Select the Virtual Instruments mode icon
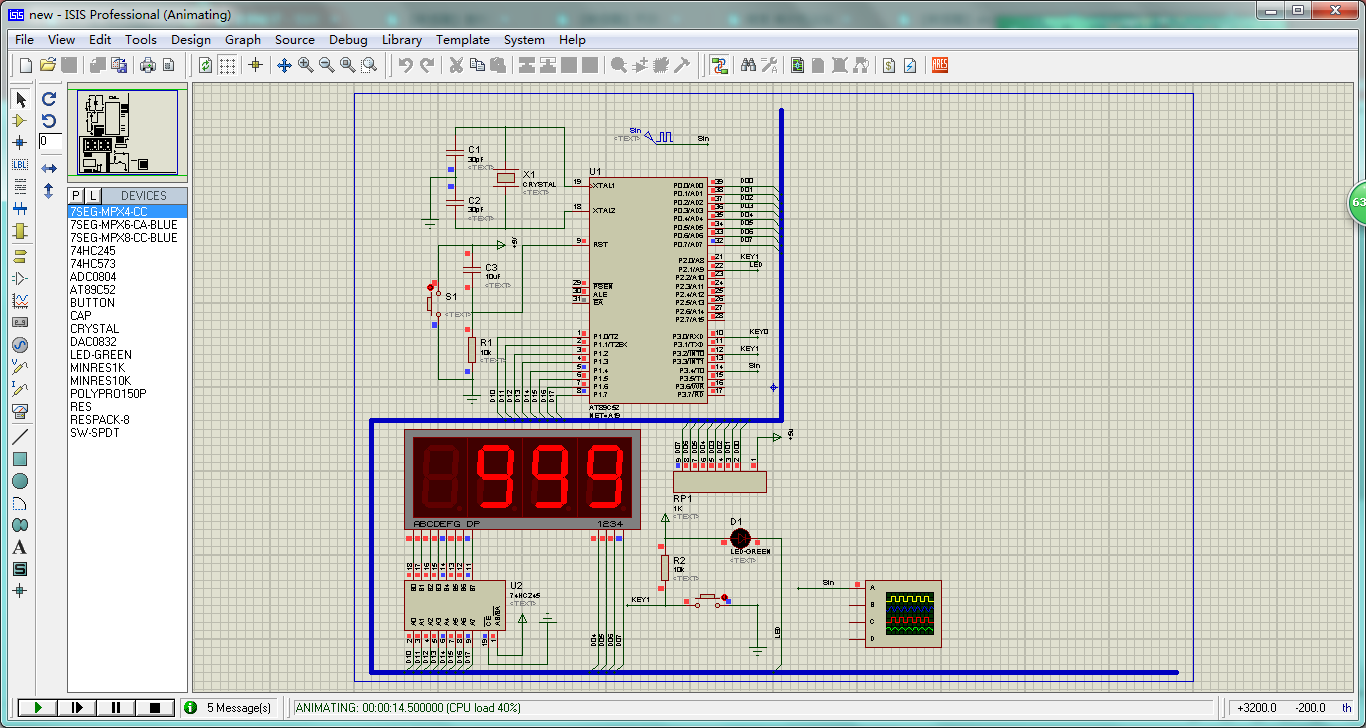 20,411
